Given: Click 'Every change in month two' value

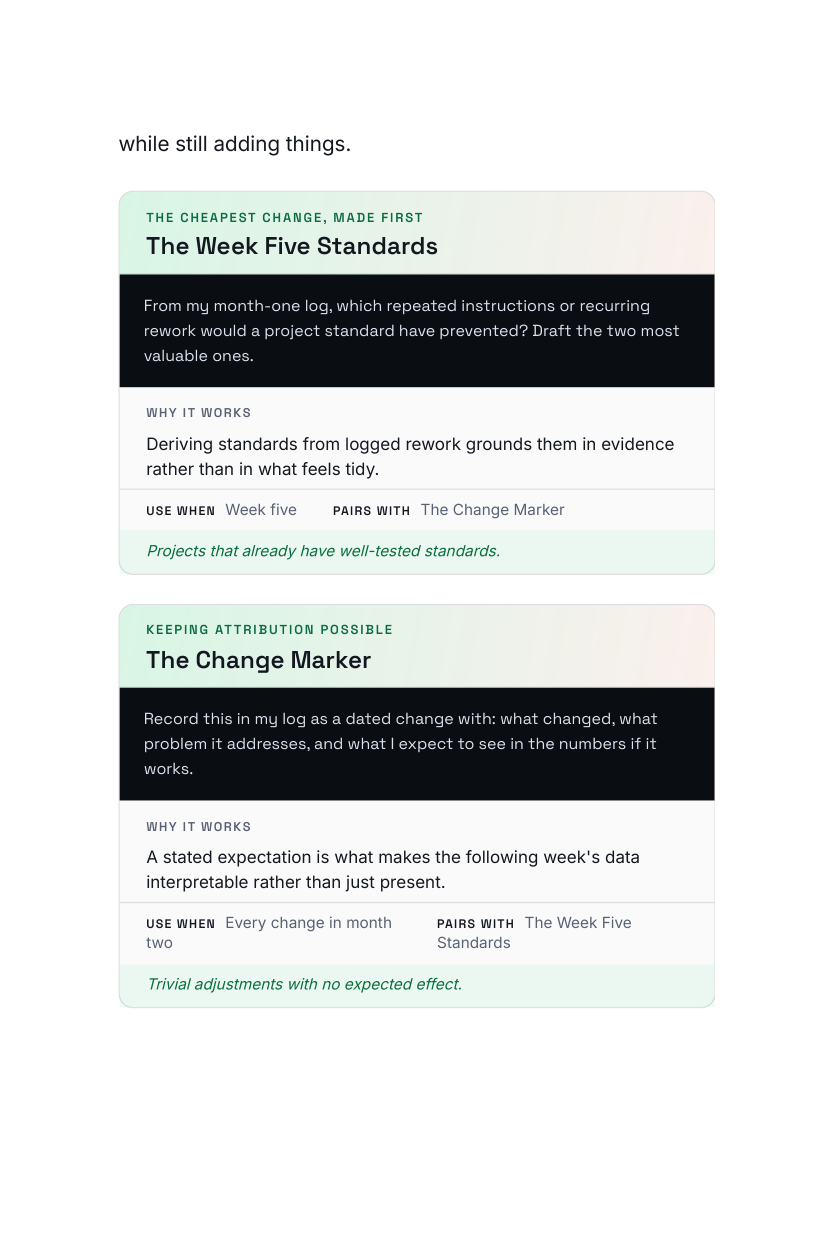Looking at the screenshot, I should coord(269,933).
